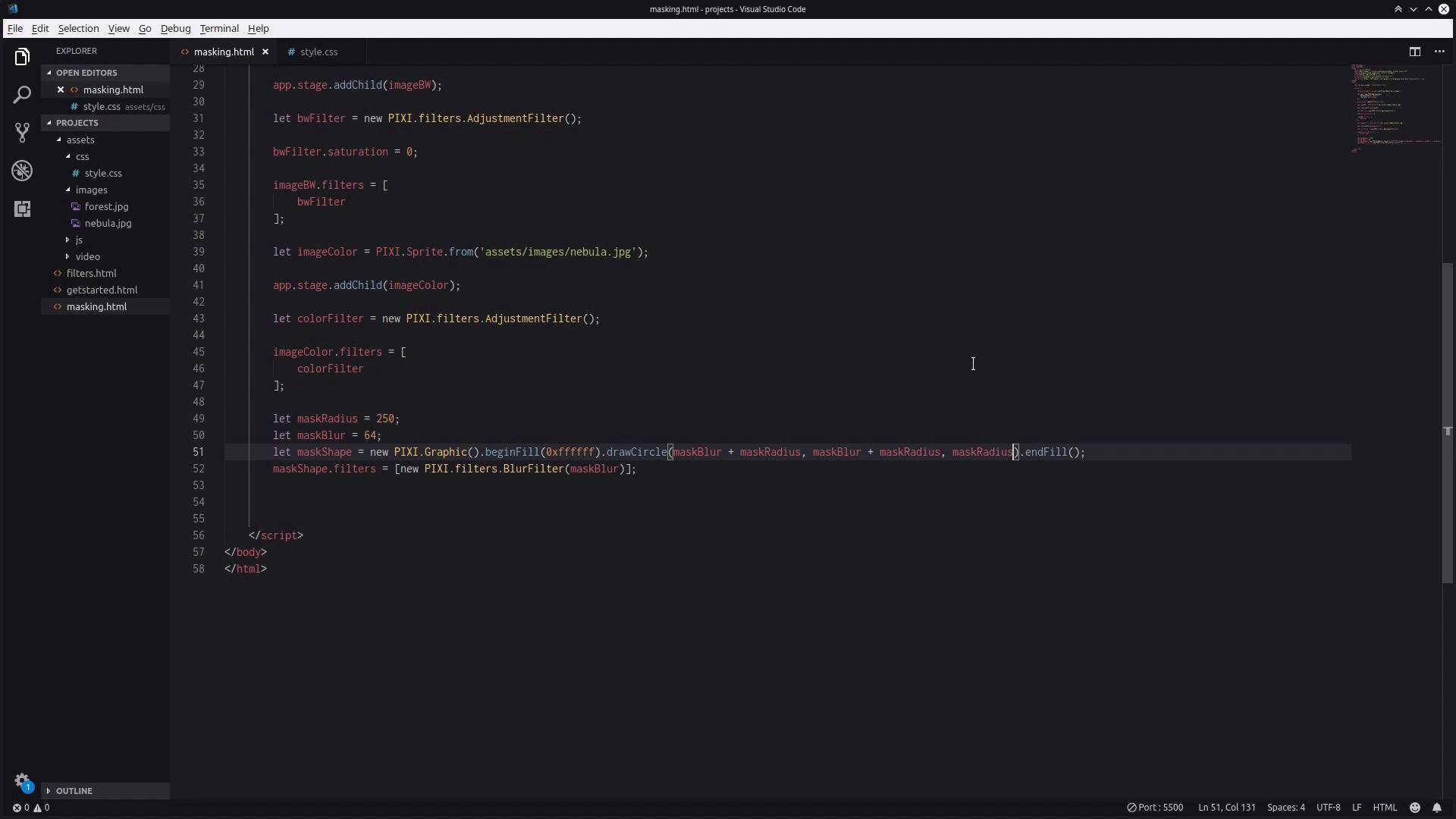Open the Explorer view in the activity bar
Screen dimensions: 1456x819
(x=22, y=56)
